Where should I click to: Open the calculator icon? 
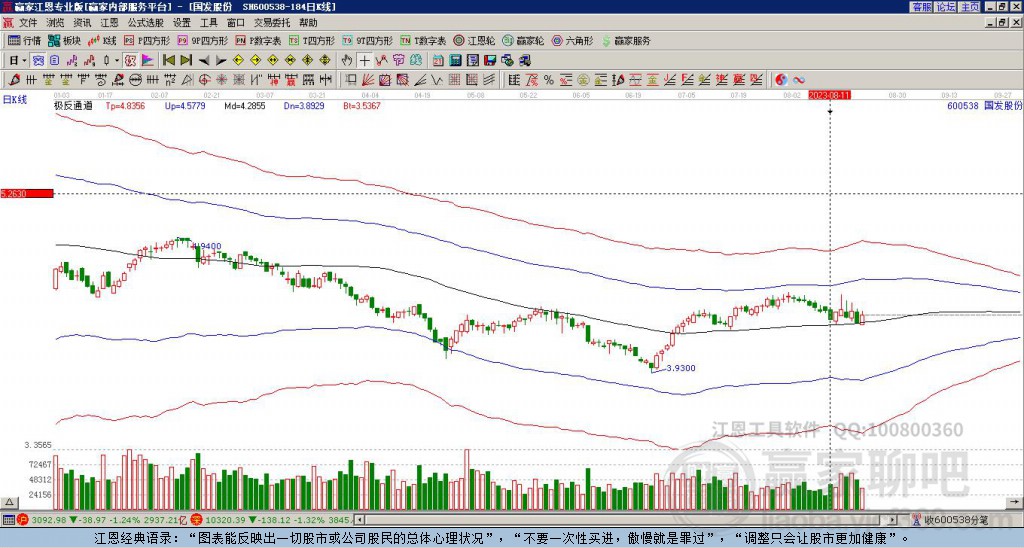click(x=456, y=61)
